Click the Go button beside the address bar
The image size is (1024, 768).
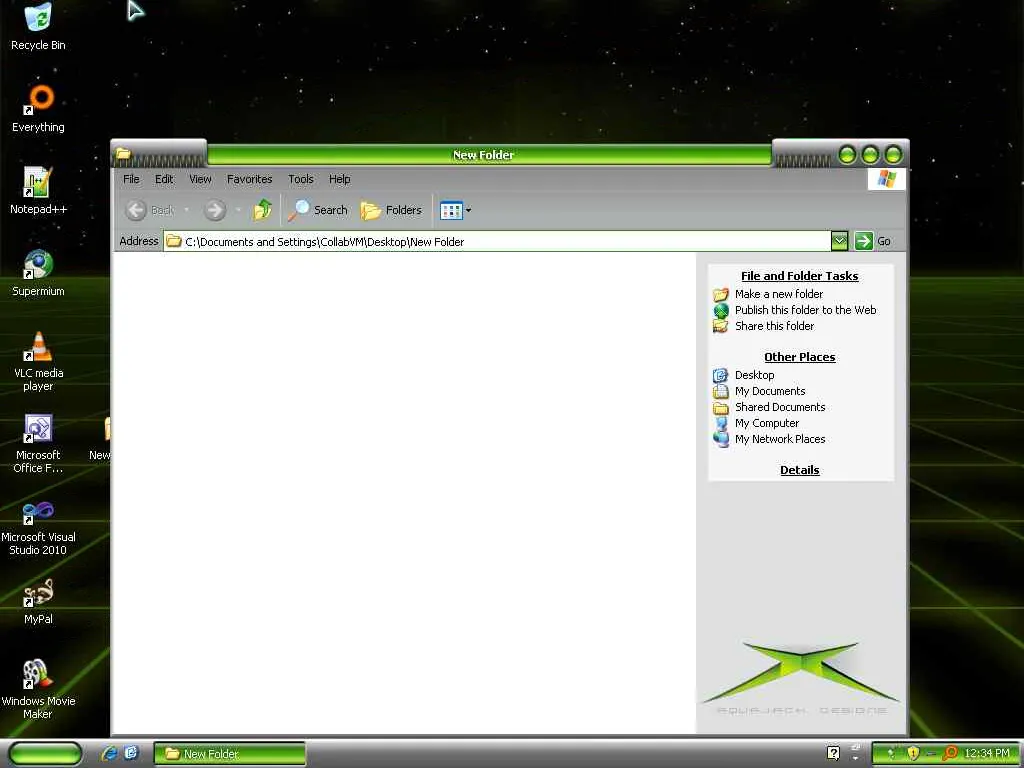(x=872, y=241)
